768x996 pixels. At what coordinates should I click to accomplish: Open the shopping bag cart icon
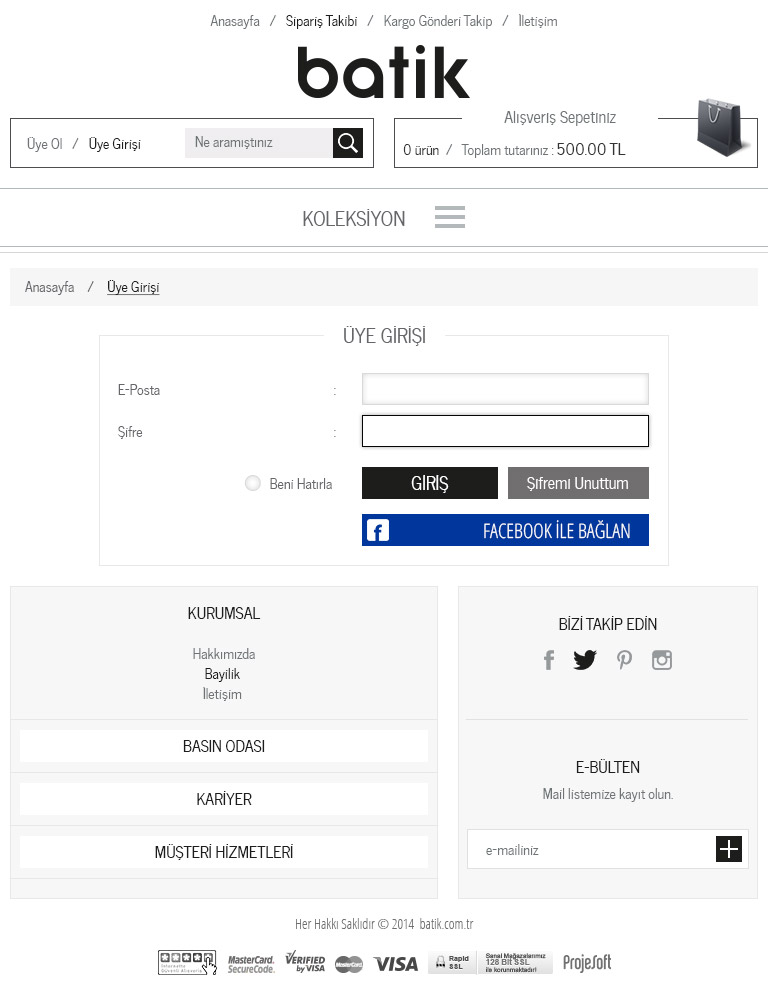723,128
